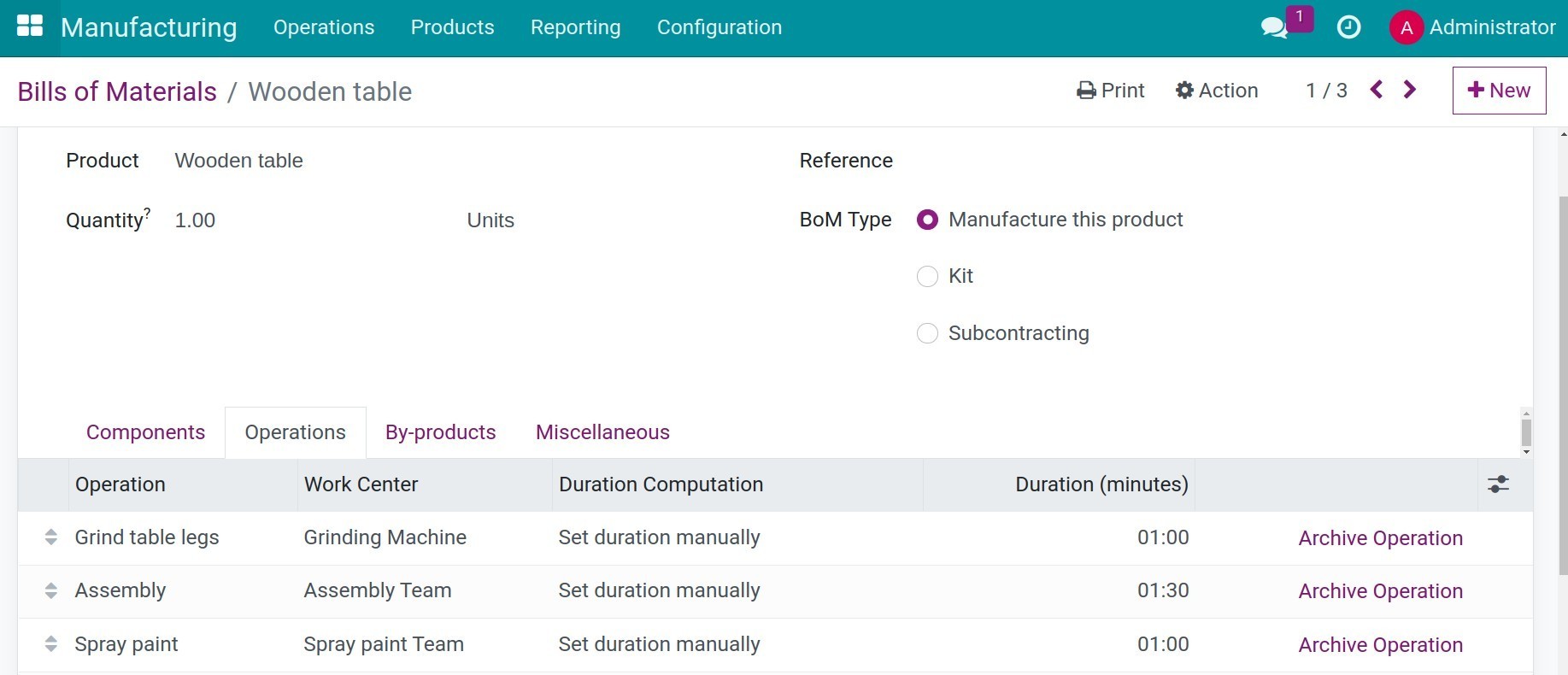The height and width of the screenshot is (675, 1568).
Task: Click Grinding Machine work center cell
Action: 385,537
